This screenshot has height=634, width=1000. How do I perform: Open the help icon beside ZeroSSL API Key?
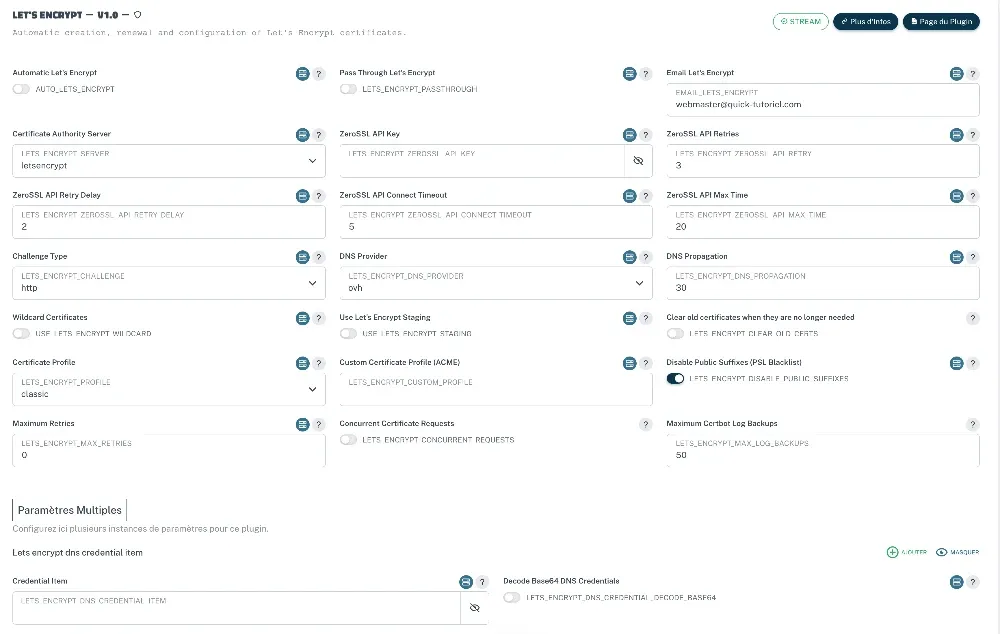click(x=645, y=135)
